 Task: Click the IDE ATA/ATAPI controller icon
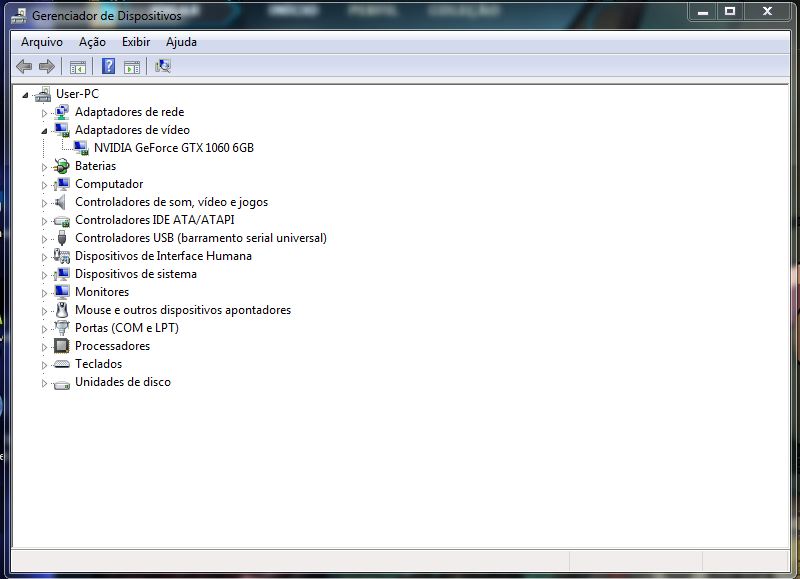click(62, 221)
